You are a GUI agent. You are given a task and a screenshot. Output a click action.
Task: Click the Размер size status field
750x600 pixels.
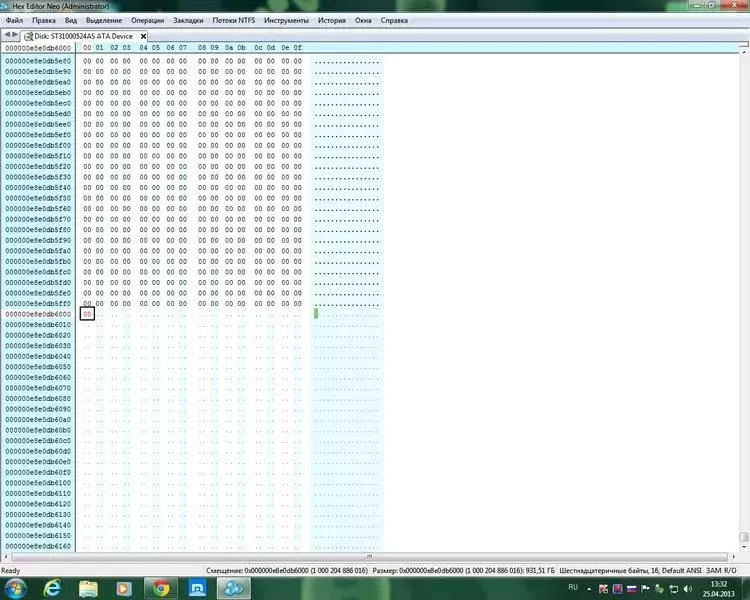(x=463, y=571)
